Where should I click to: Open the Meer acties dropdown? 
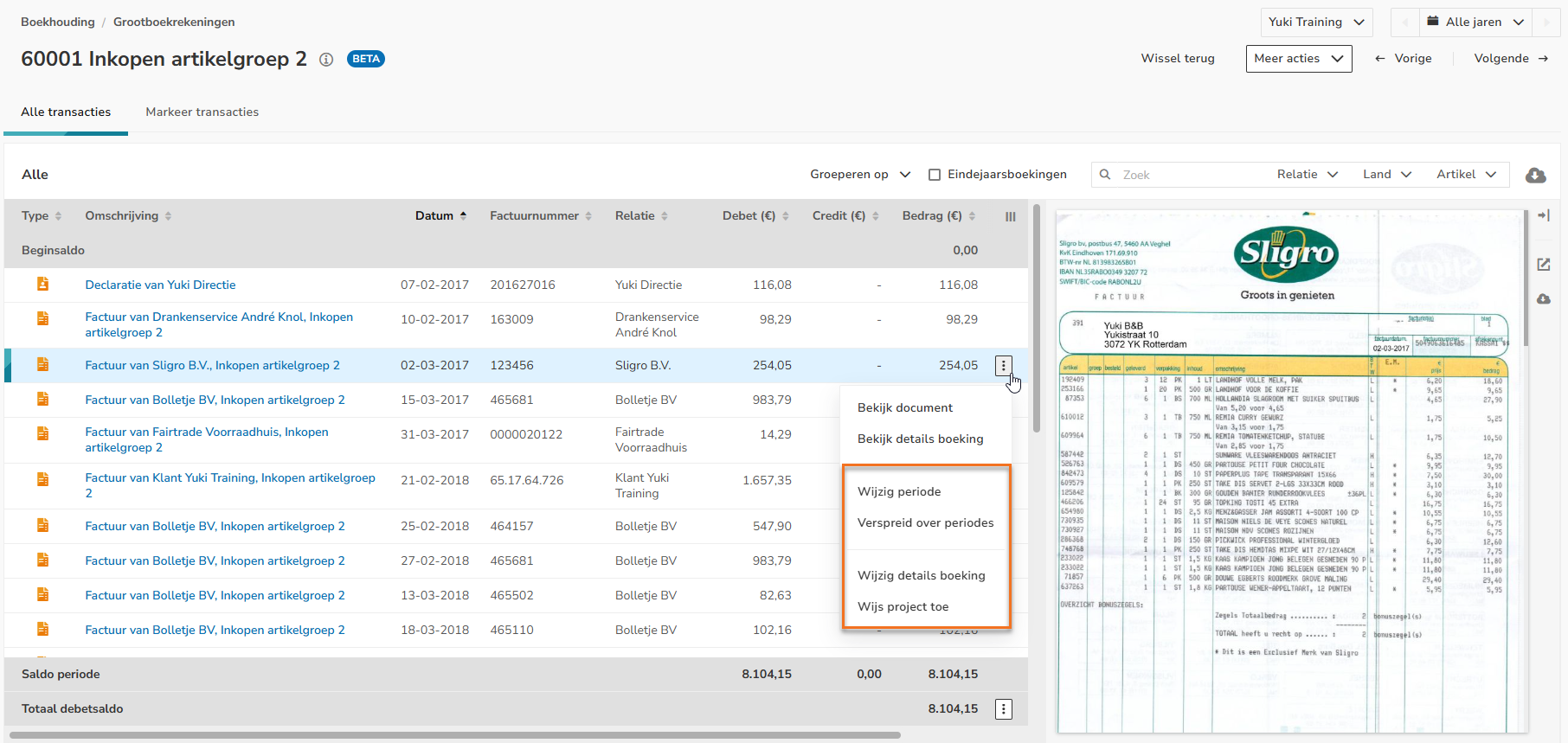(x=1298, y=59)
